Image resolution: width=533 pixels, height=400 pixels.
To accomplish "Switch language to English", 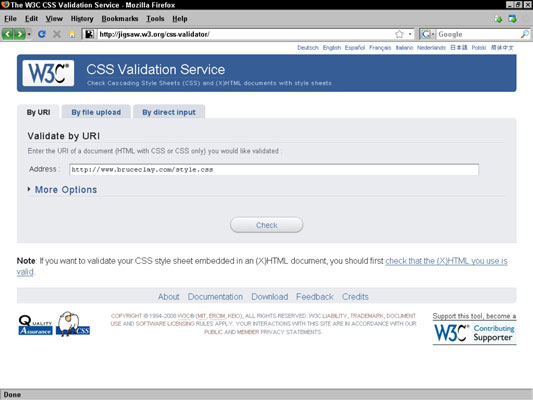I will tap(332, 48).
